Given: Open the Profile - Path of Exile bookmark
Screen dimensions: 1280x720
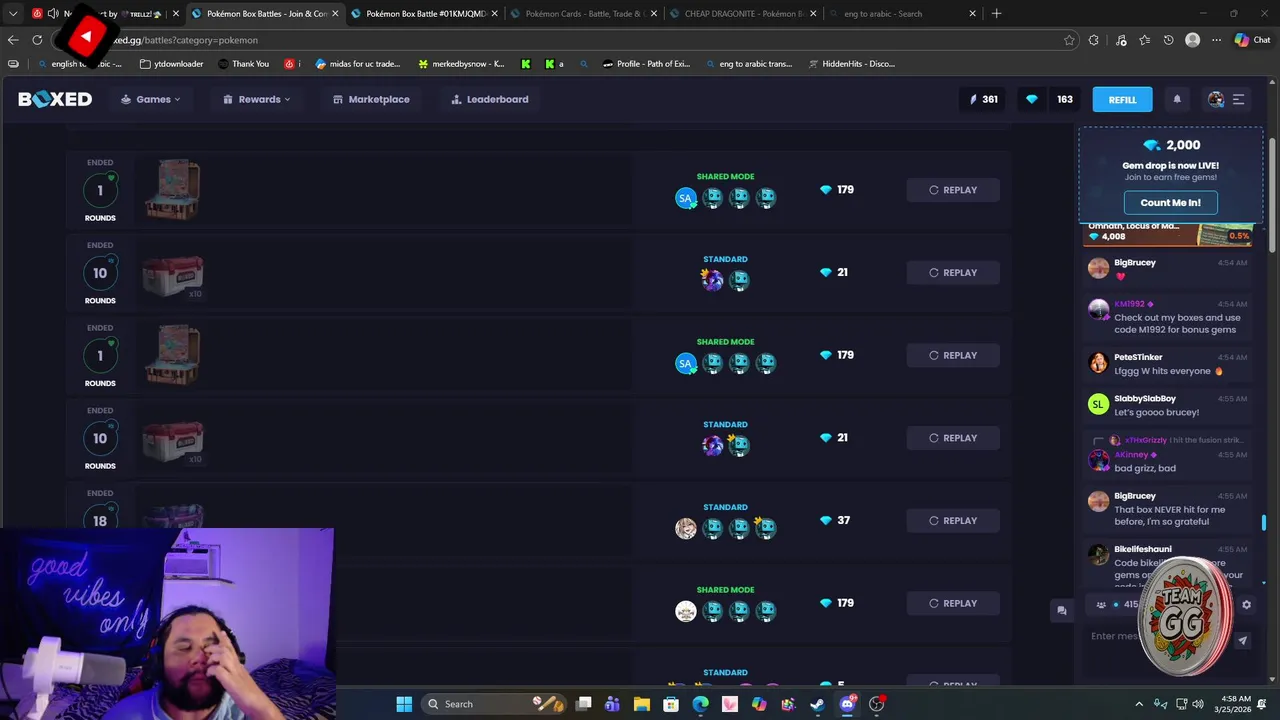Looking at the screenshot, I should click(x=646, y=64).
